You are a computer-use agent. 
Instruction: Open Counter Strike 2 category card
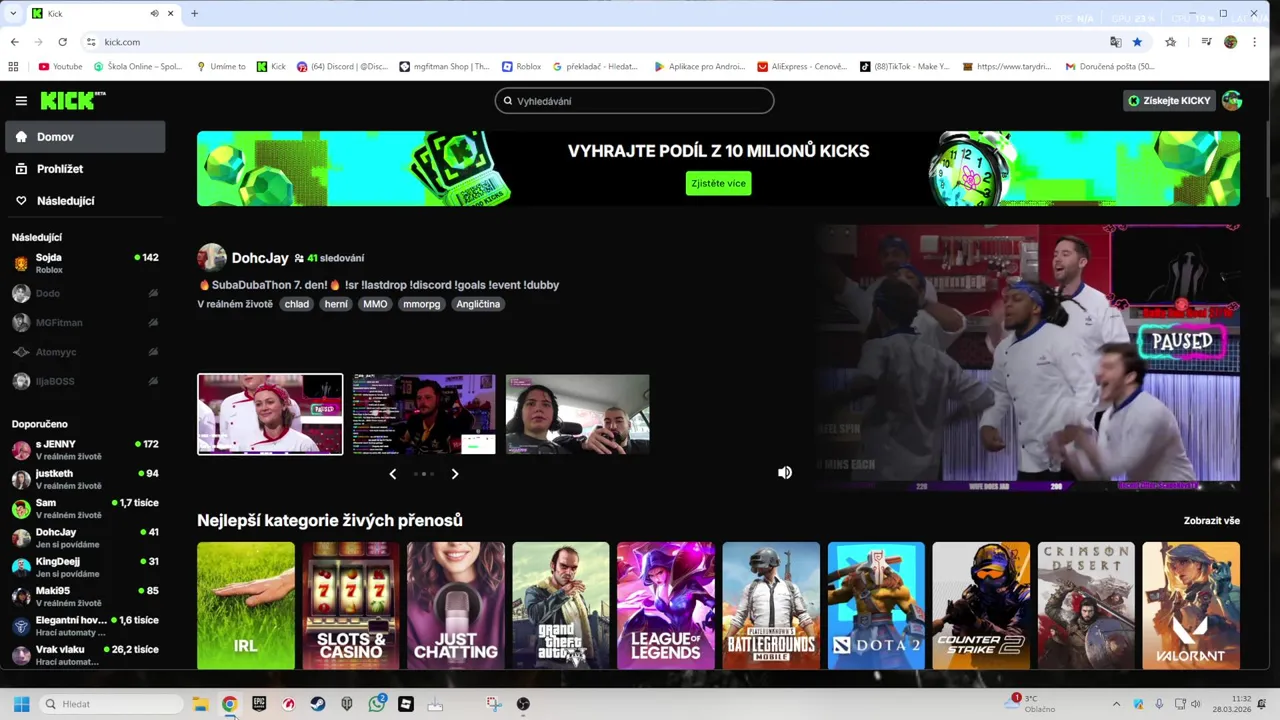click(981, 606)
